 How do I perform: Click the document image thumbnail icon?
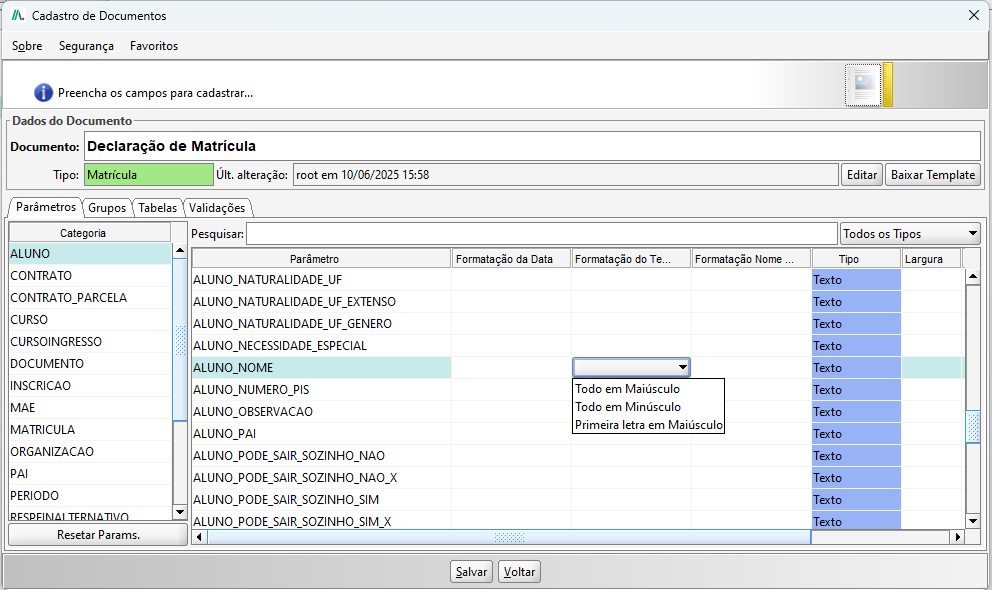click(864, 85)
